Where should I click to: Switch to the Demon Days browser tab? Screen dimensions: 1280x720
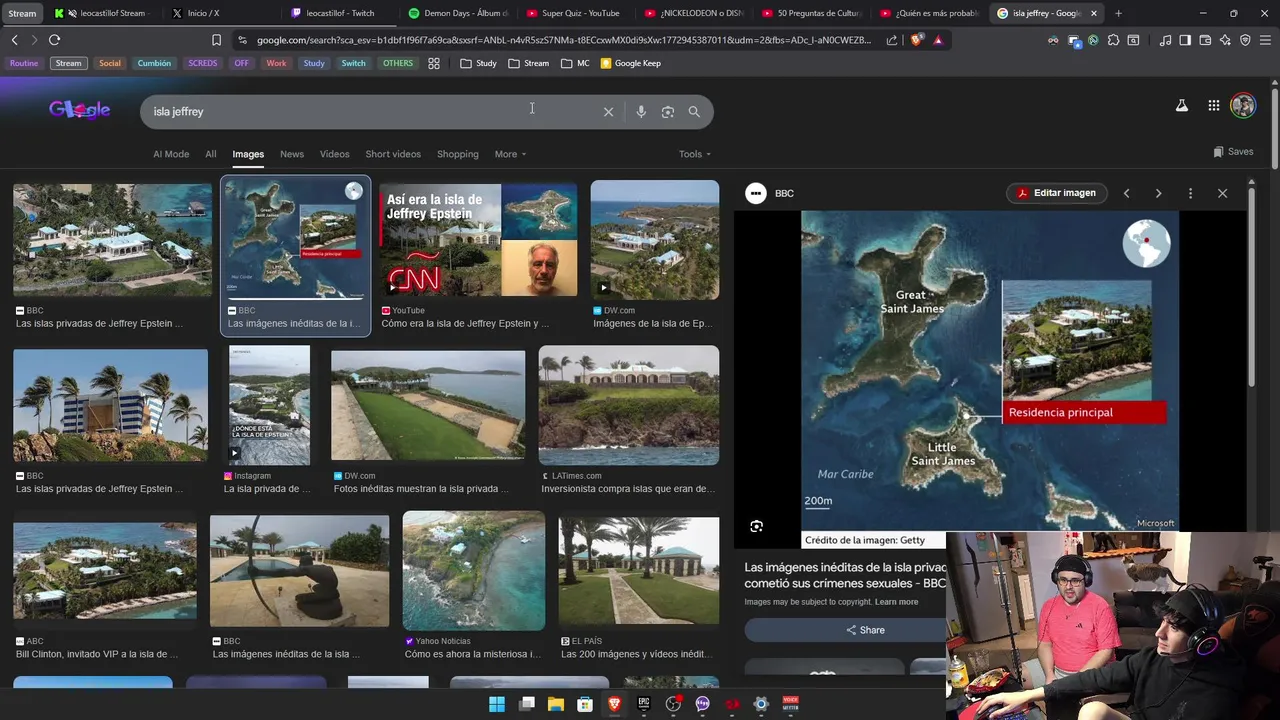click(458, 13)
